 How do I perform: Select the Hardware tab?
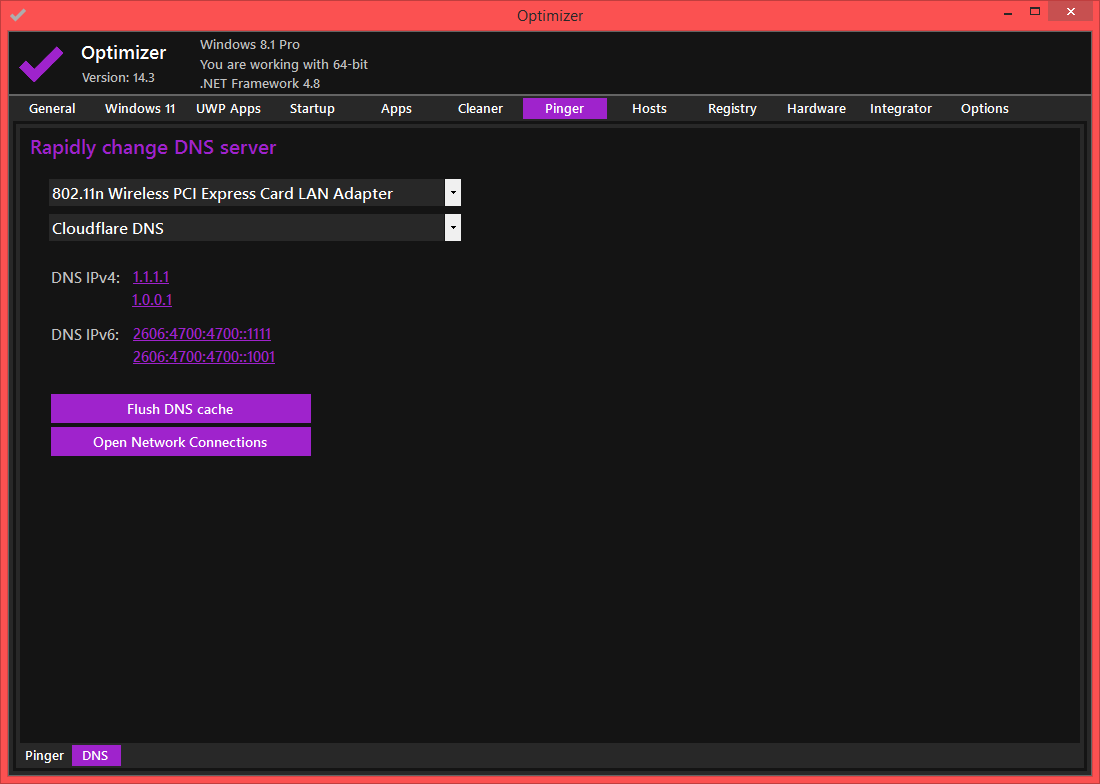click(816, 109)
